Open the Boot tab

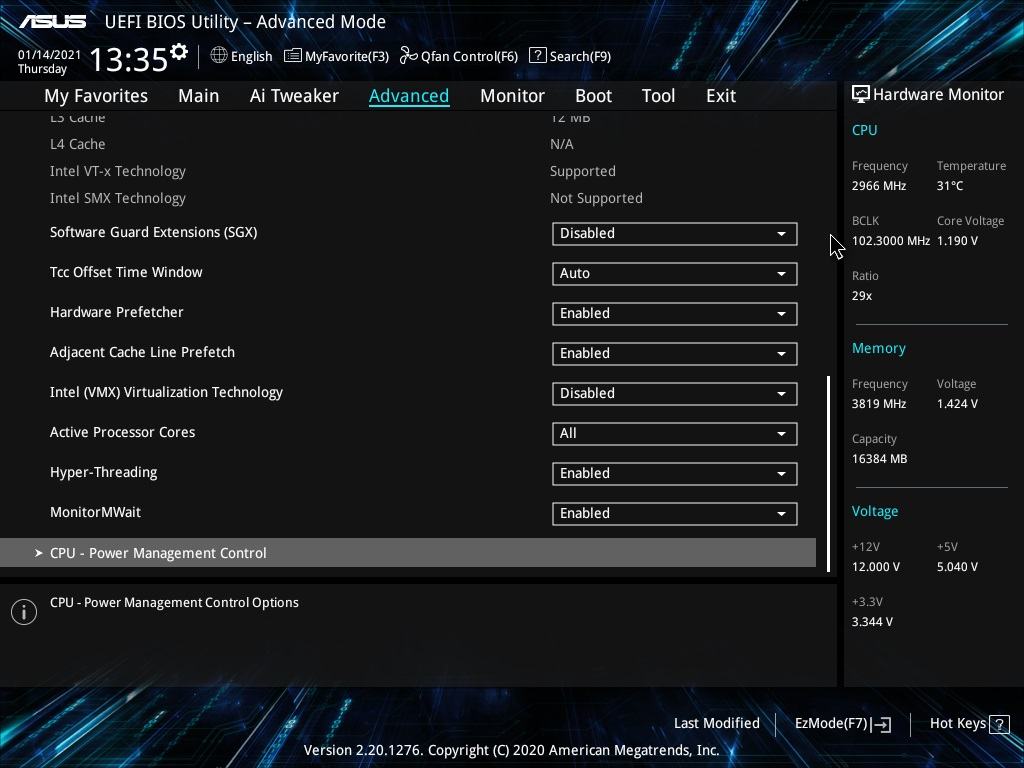click(x=593, y=96)
